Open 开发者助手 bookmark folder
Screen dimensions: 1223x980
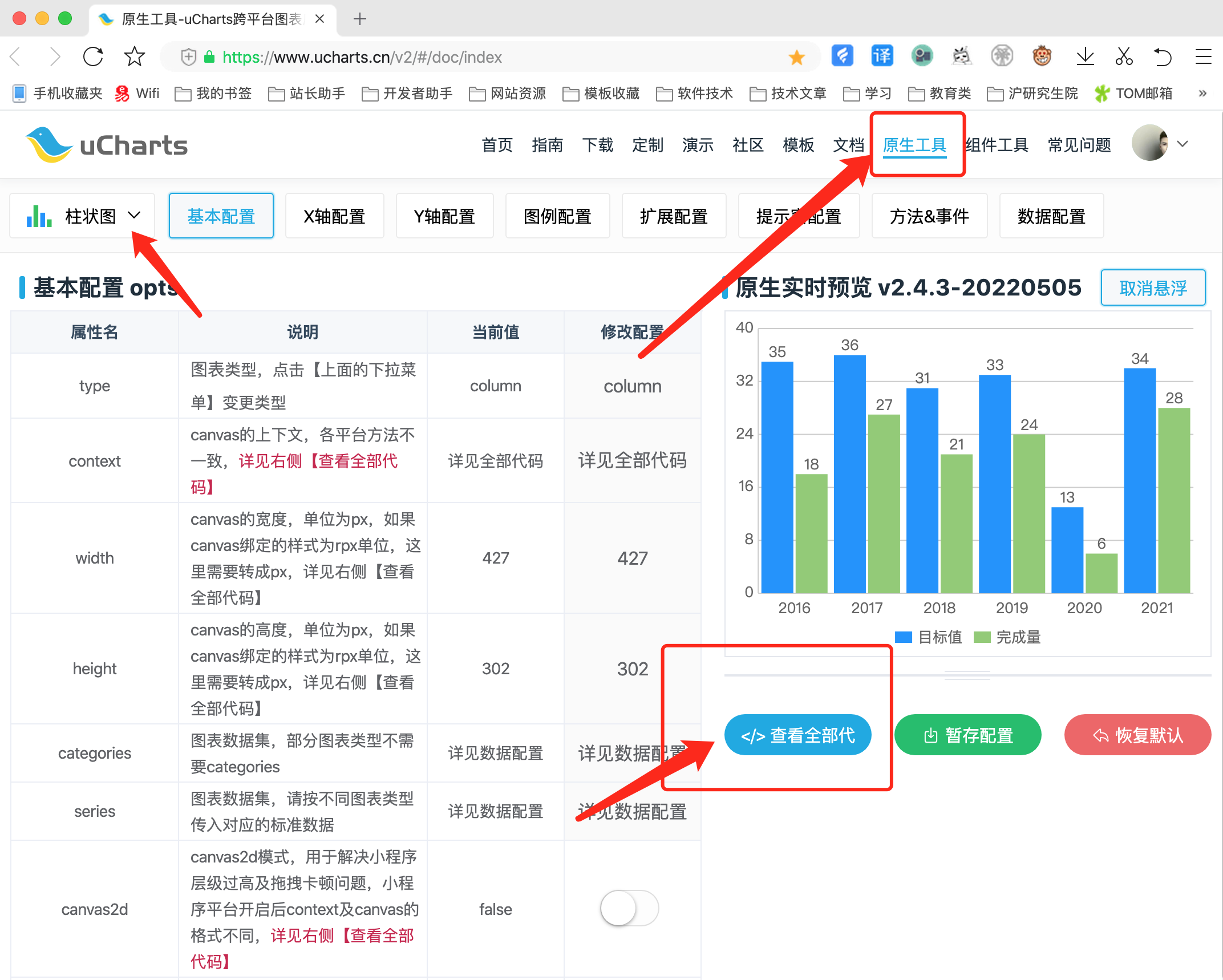pyautogui.click(x=407, y=93)
